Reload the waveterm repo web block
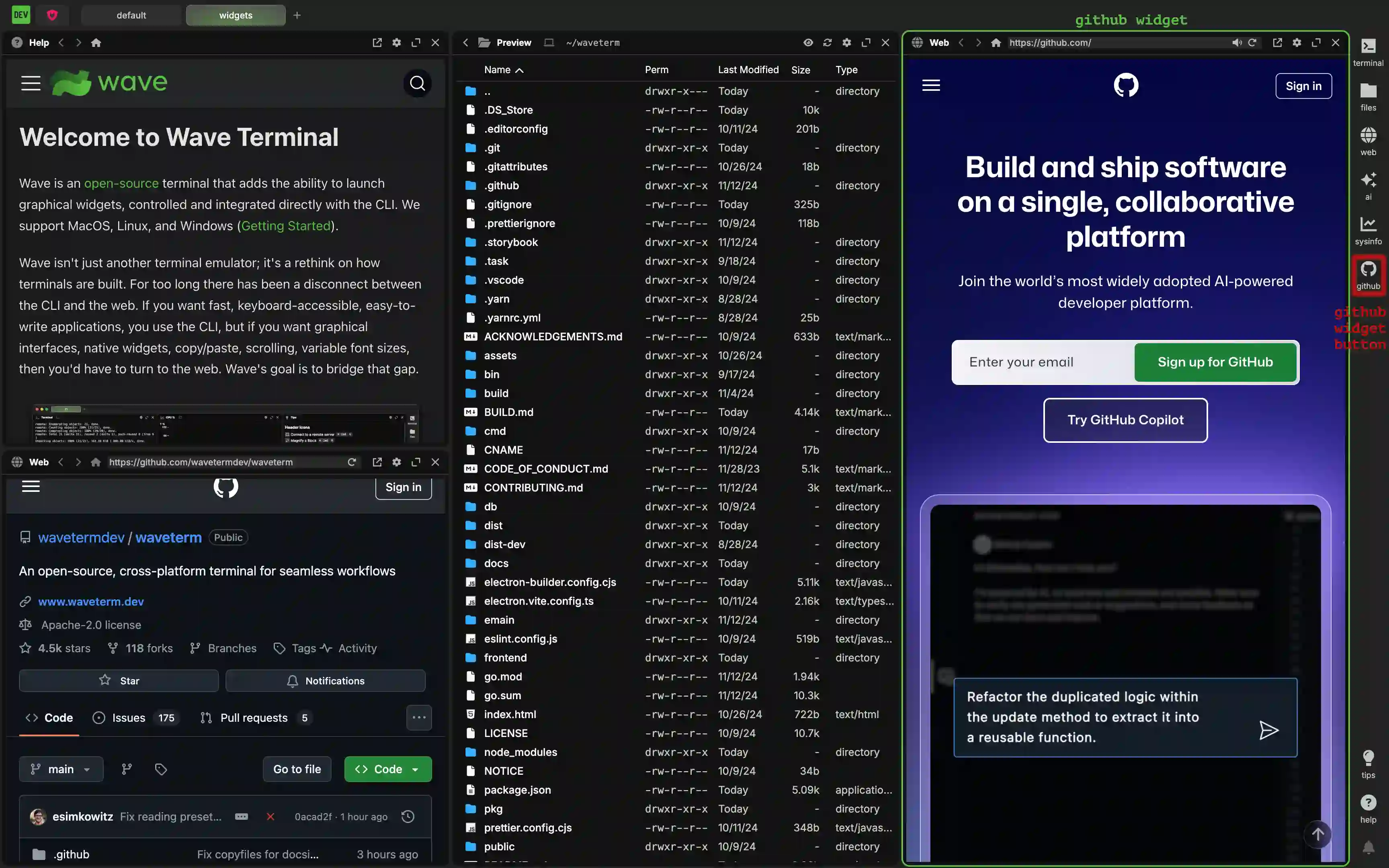 pyautogui.click(x=352, y=462)
